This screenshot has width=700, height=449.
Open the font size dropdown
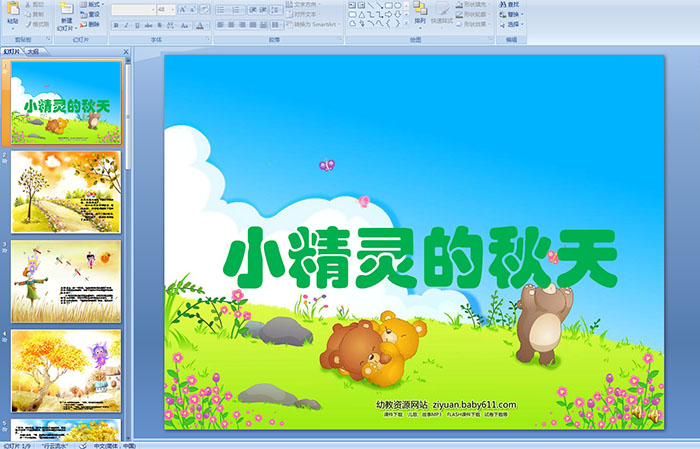click(x=171, y=9)
